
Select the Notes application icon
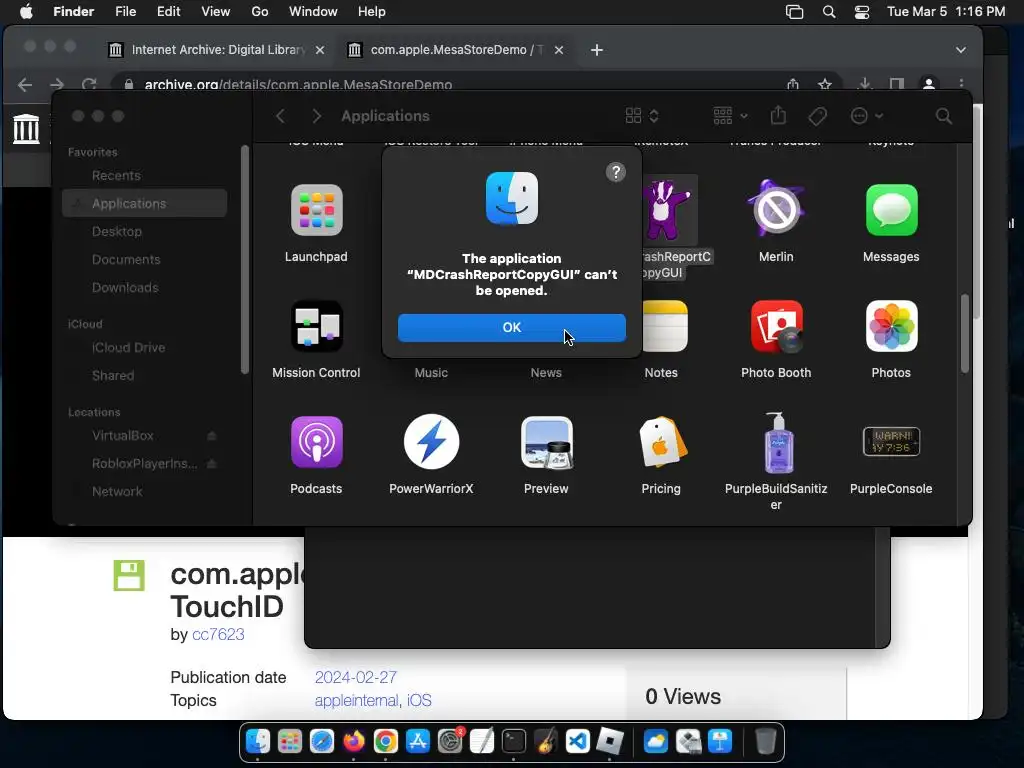click(664, 326)
